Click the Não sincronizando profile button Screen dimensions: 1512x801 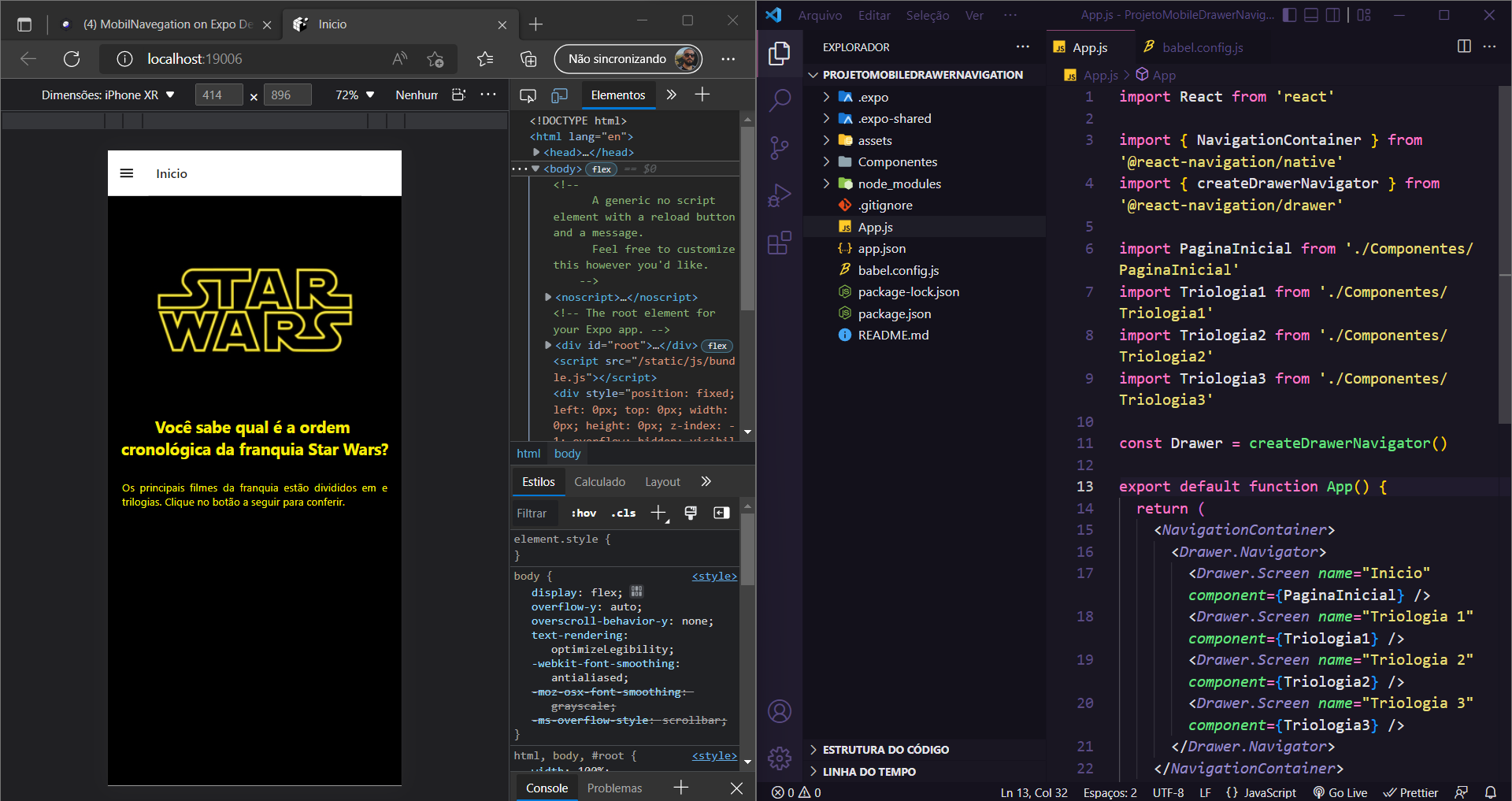click(628, 58)
